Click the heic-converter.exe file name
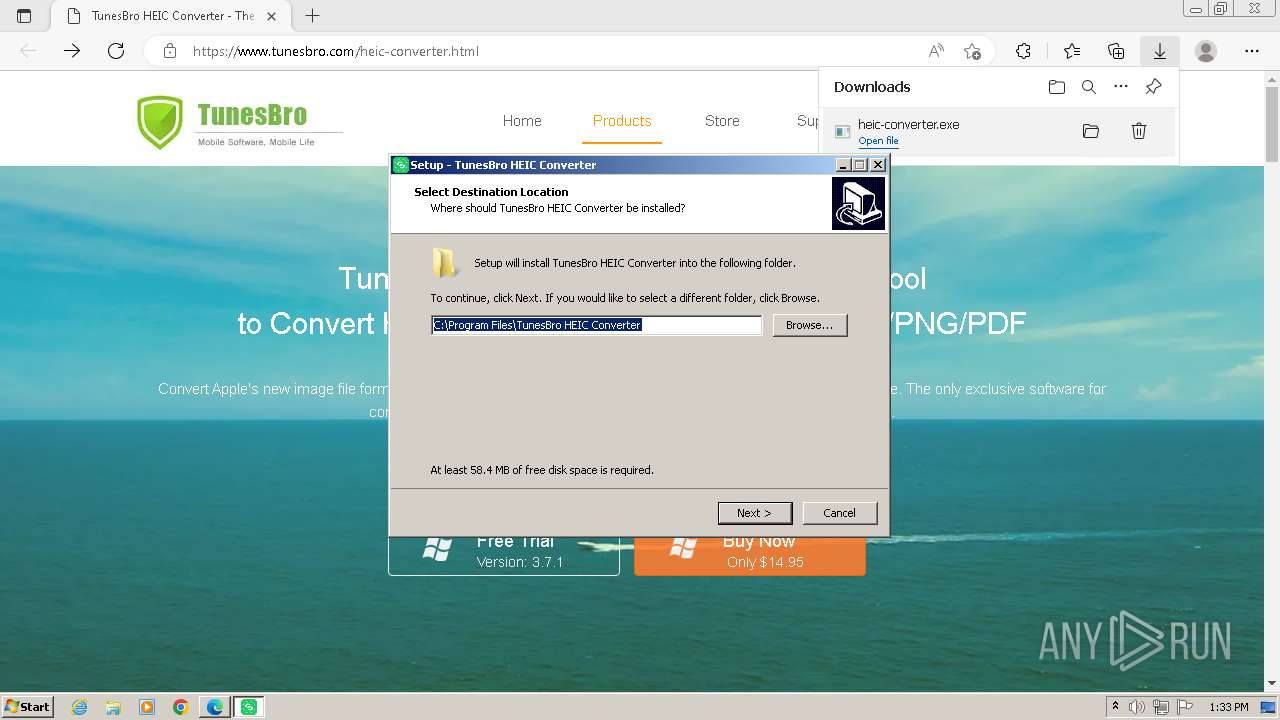The width and height of the screenshot is (1280, 720). coord(909,124)
